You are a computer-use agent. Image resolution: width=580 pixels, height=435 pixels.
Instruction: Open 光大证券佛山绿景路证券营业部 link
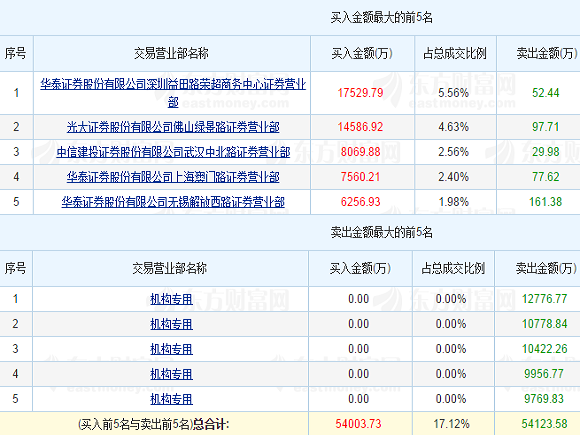coord(173,127)
